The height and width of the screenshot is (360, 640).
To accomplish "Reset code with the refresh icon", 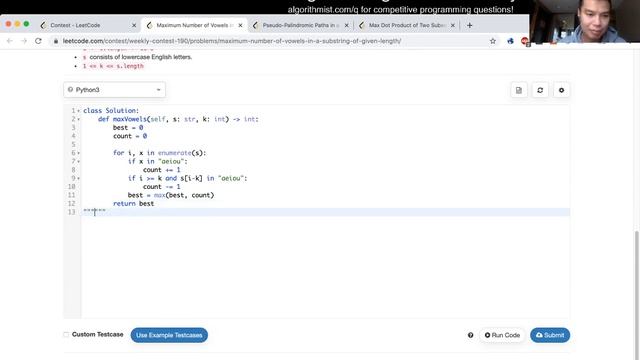I will pyautogui.click(x=540, y=90).
